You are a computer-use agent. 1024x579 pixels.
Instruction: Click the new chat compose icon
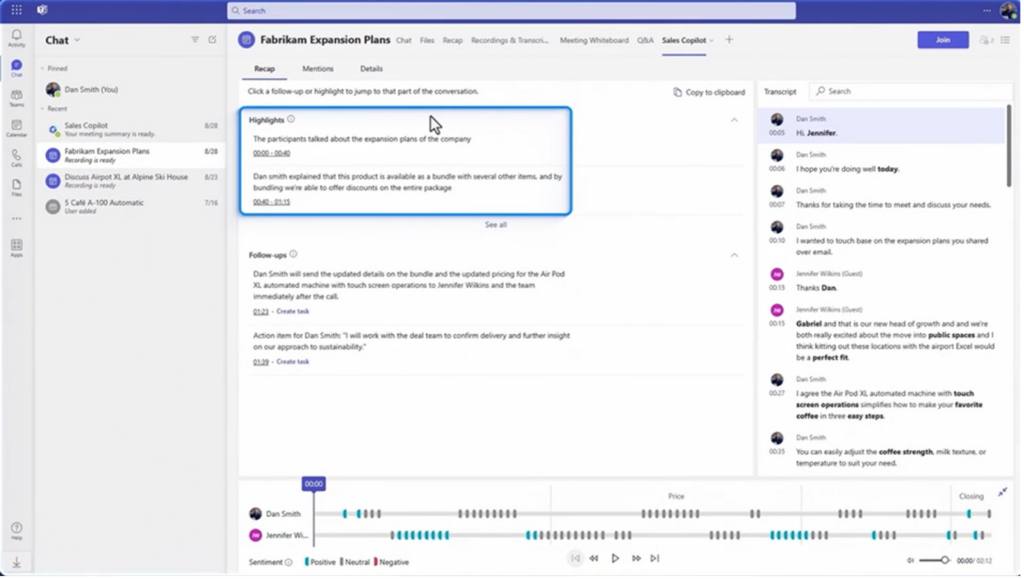[212, 40]
